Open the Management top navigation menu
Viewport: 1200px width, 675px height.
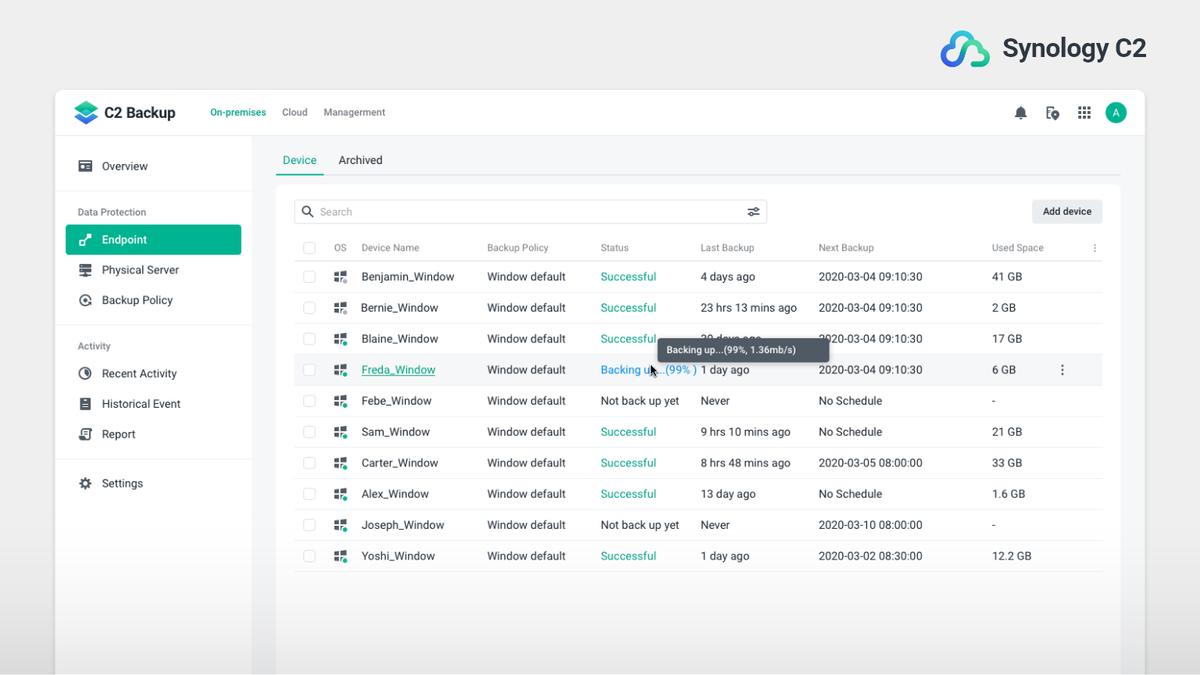354,113
